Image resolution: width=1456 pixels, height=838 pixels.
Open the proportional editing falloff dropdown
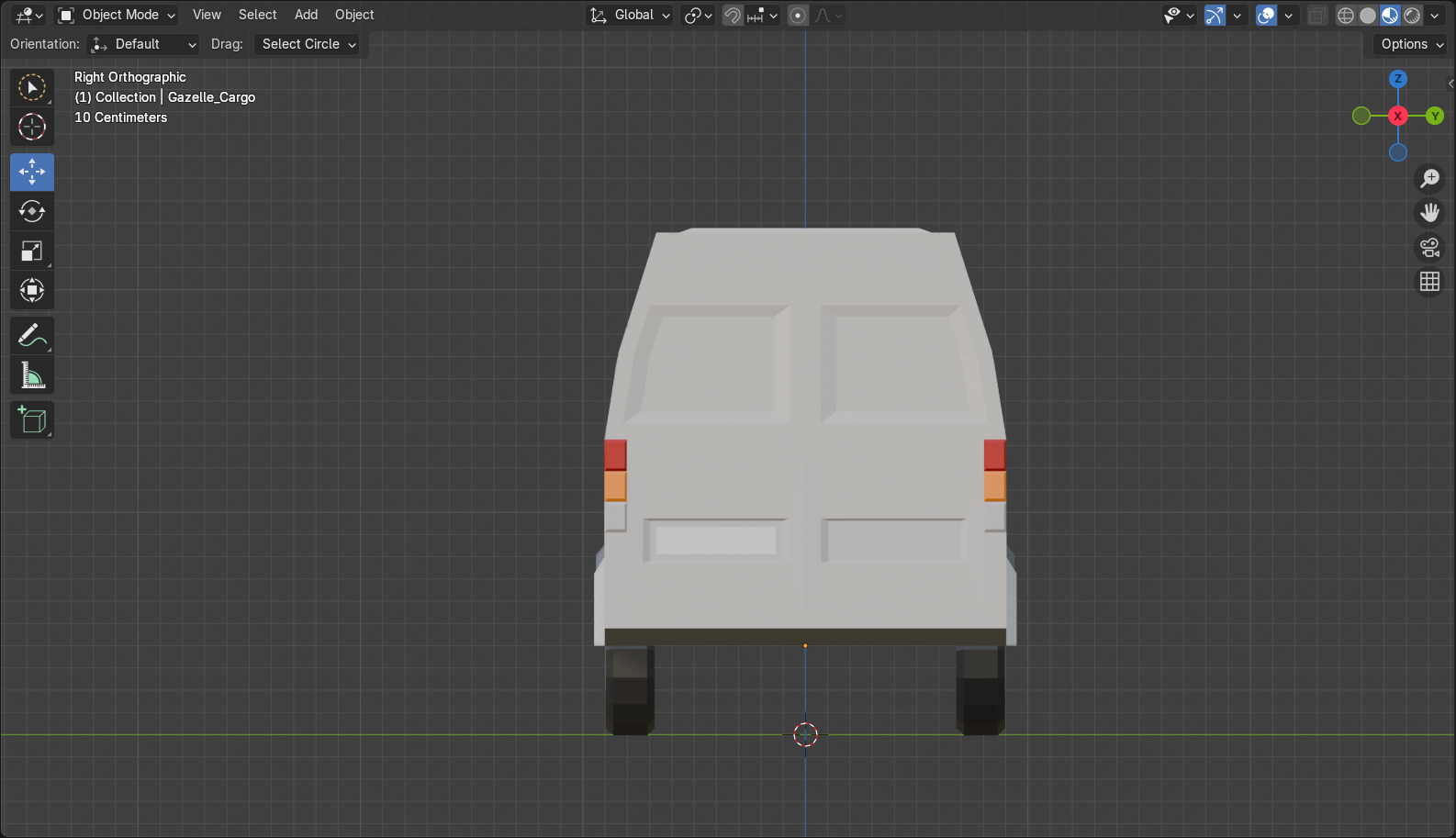pos(828,15)
